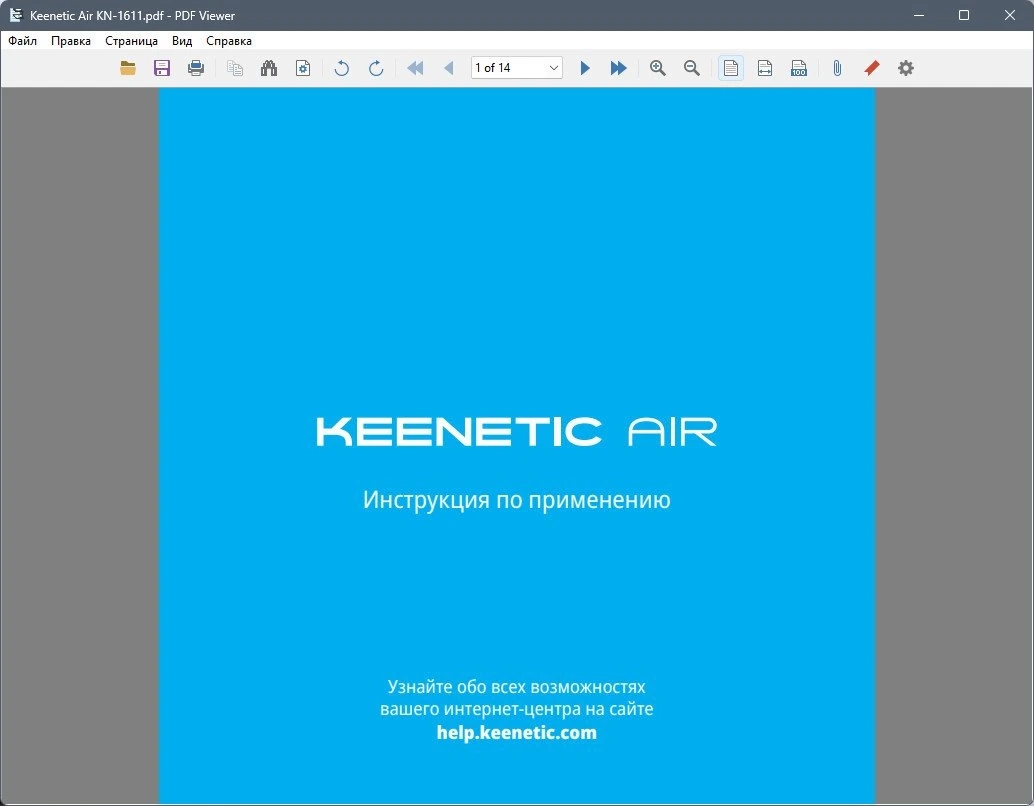1034x806 pixels.
Task: Go to the next page
Action: (585, 68)
